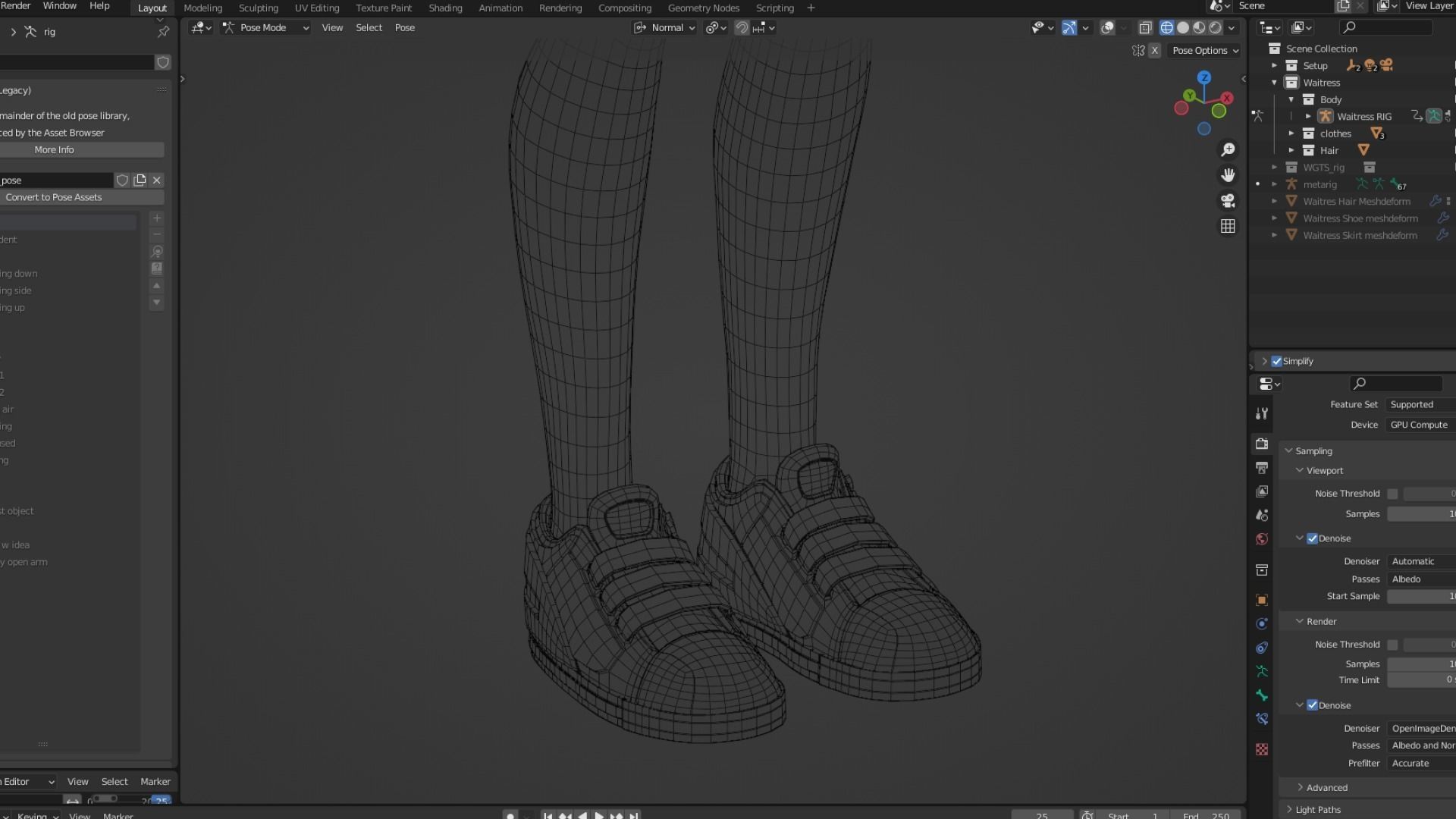Image resolution: width=1456 pixels, height=819 pixels.
Task: Click the Viewport Samples slider field
Action: pos(1420,514)
